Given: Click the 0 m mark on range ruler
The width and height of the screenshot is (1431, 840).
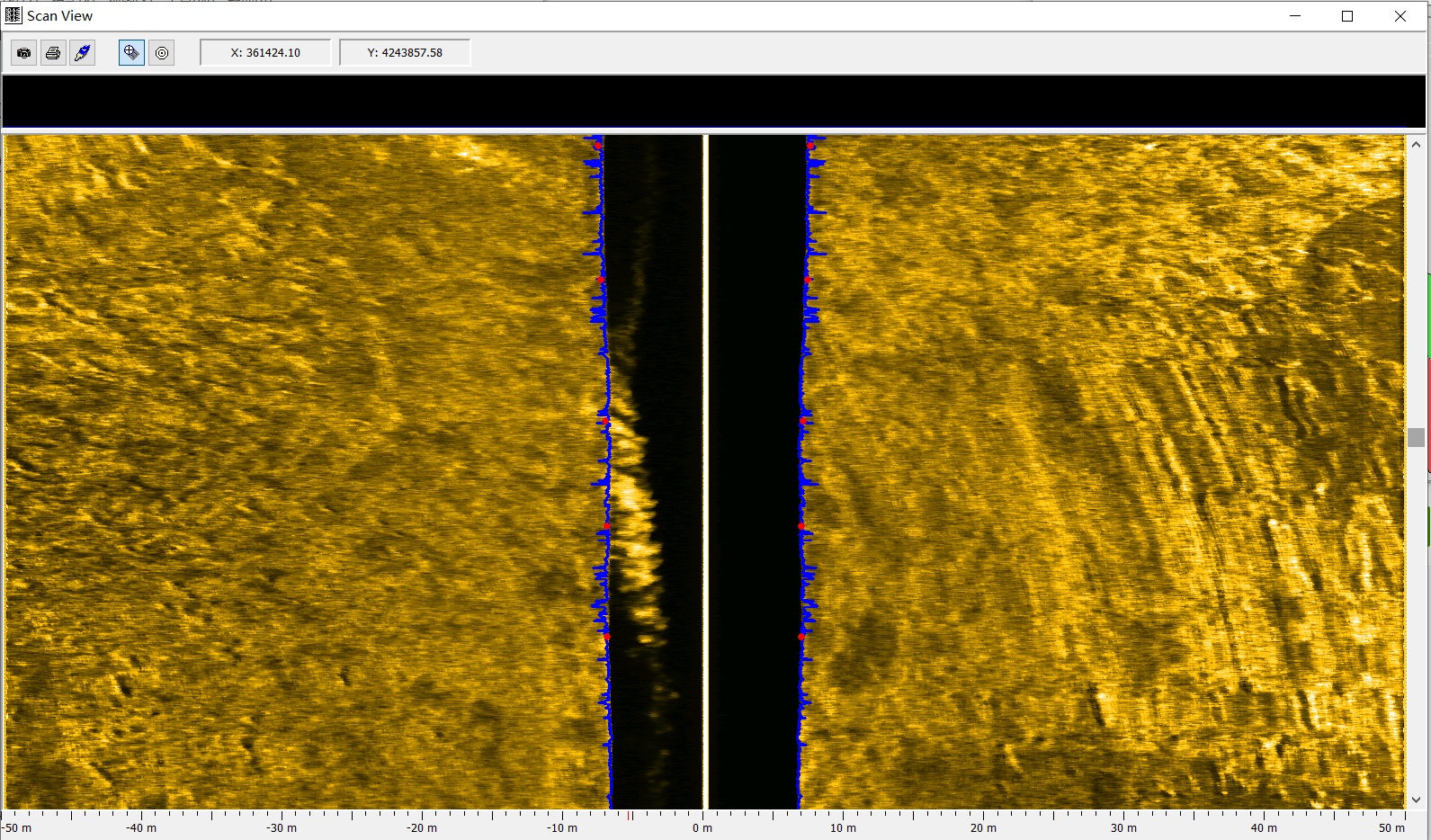Looking at the screenshot, I should (x=702, y=827).
